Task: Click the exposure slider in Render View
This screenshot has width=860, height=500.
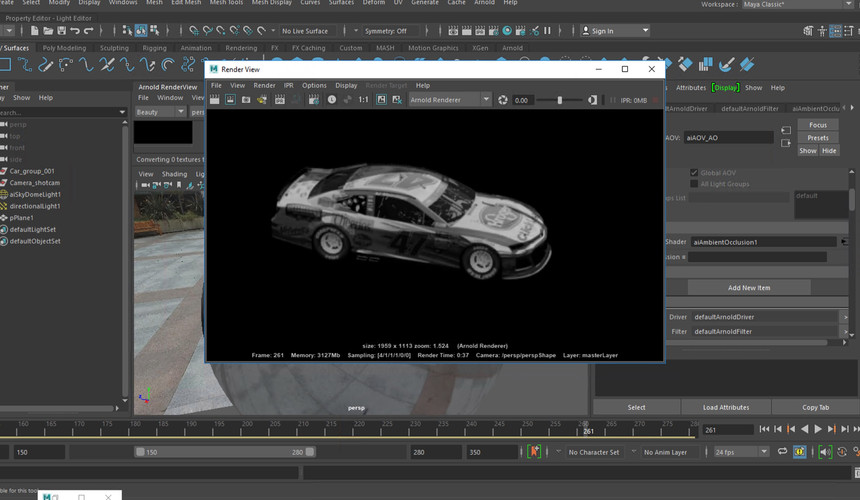Action: click(x=559, y=100)
